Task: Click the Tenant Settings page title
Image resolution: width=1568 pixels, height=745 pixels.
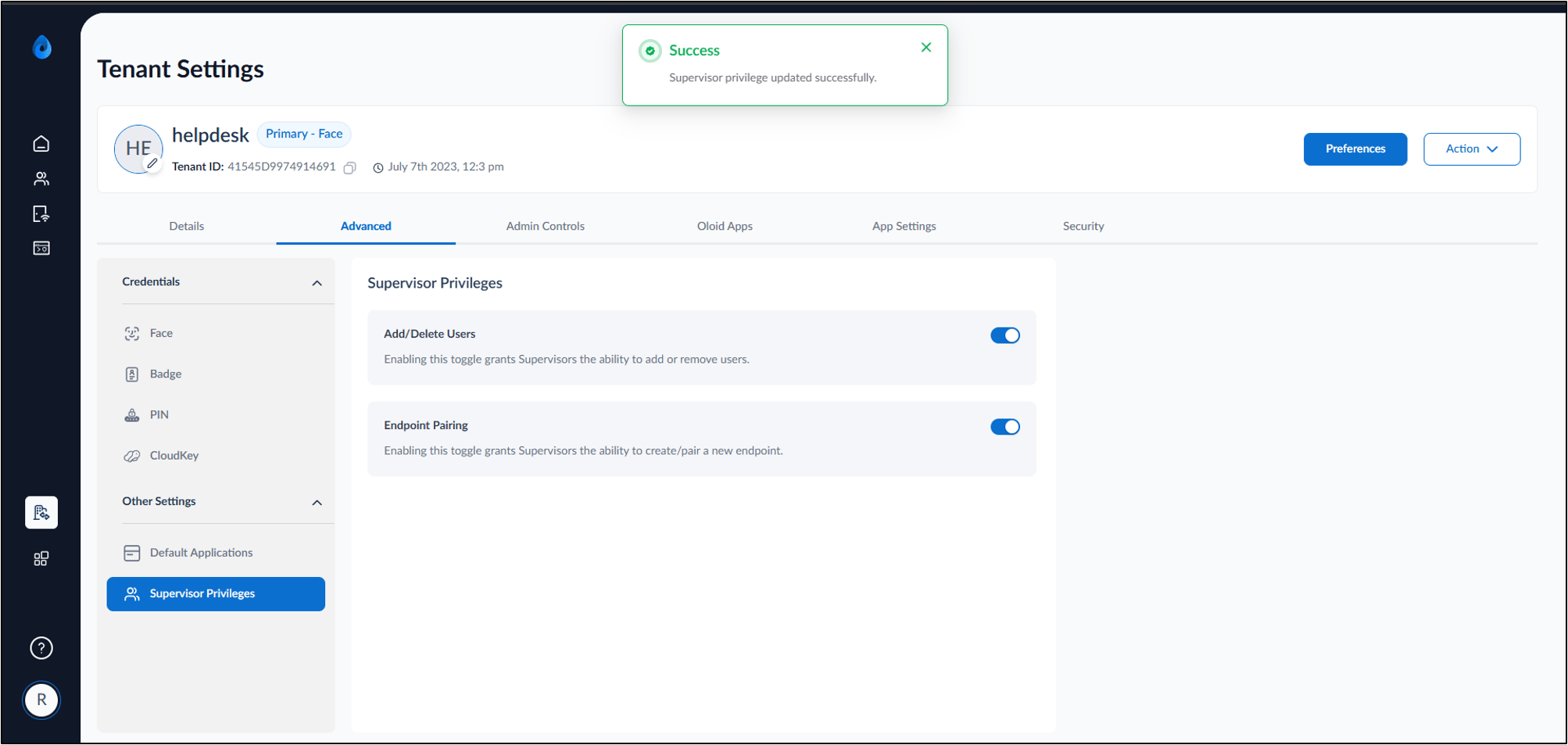Action: point(181,70)
